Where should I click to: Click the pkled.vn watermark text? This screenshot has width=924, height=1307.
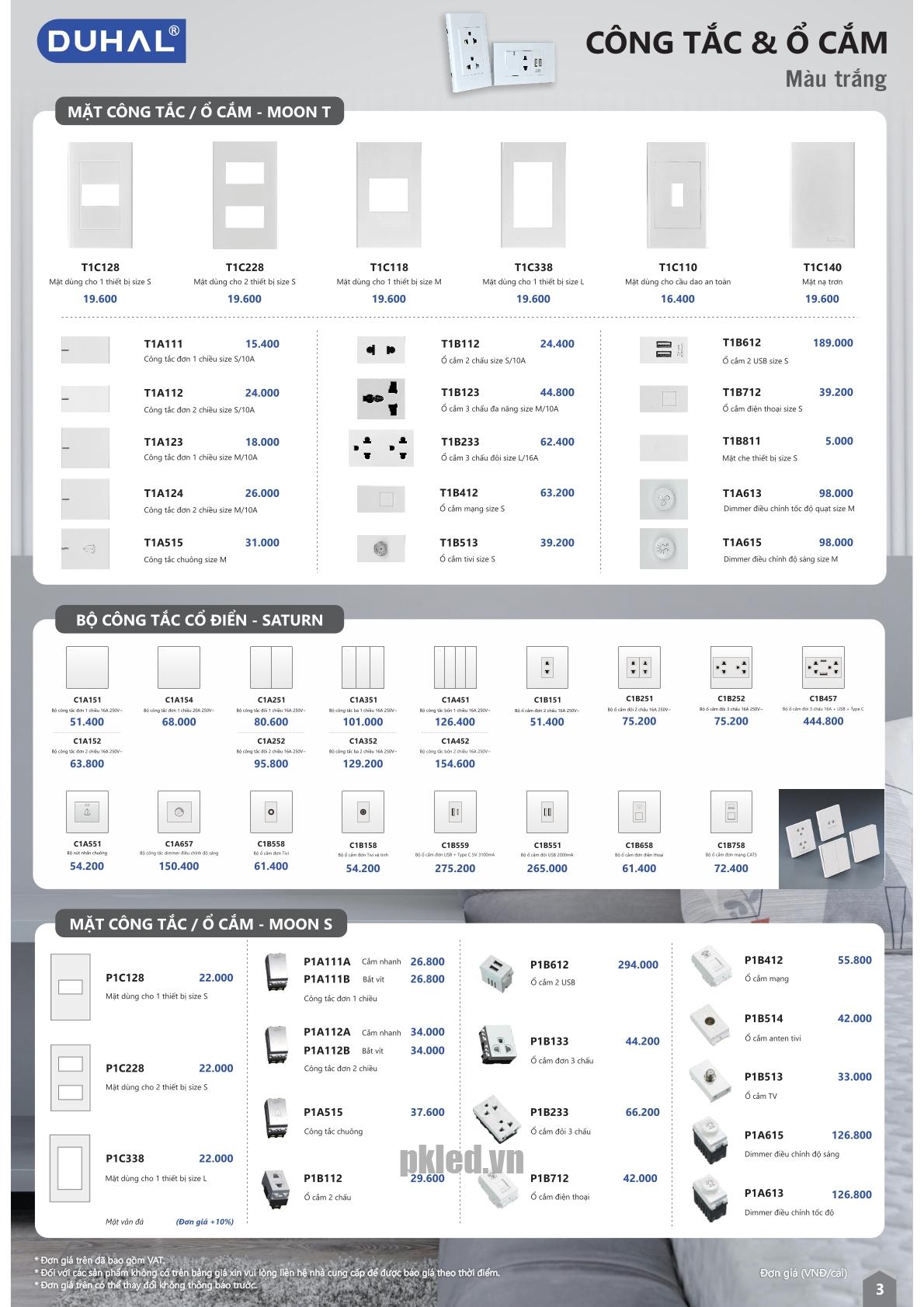click(x=462, y=1160)
